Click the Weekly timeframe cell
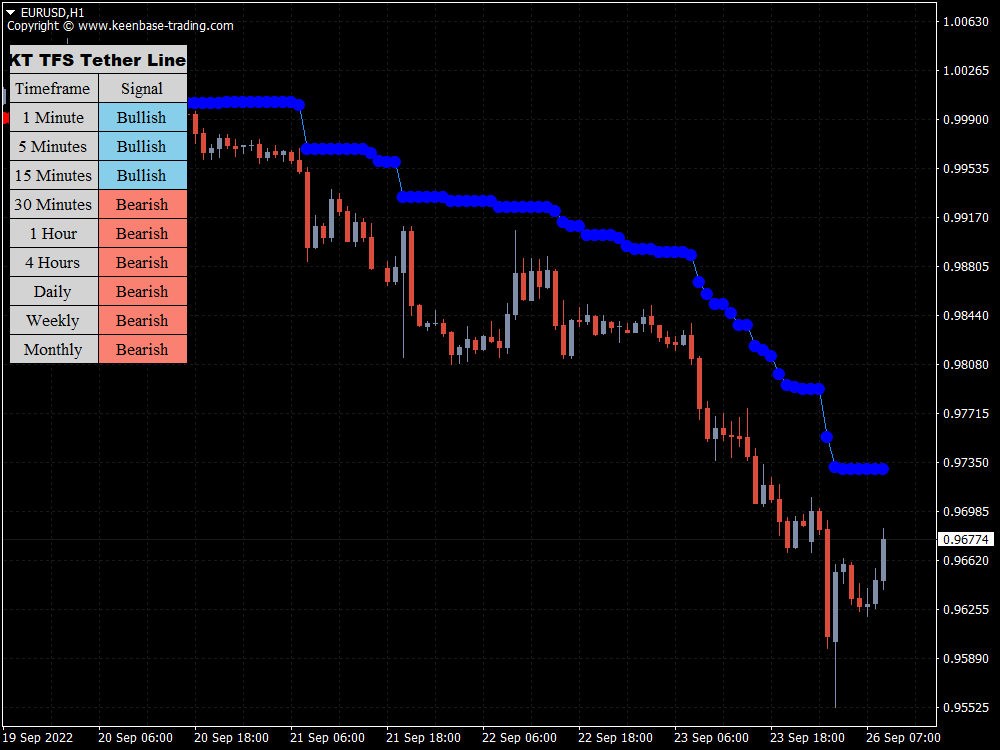 click(x=54, y=321)
